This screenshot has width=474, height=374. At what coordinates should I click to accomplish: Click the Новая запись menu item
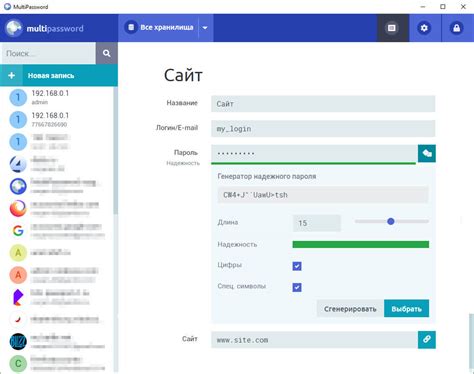59,76
